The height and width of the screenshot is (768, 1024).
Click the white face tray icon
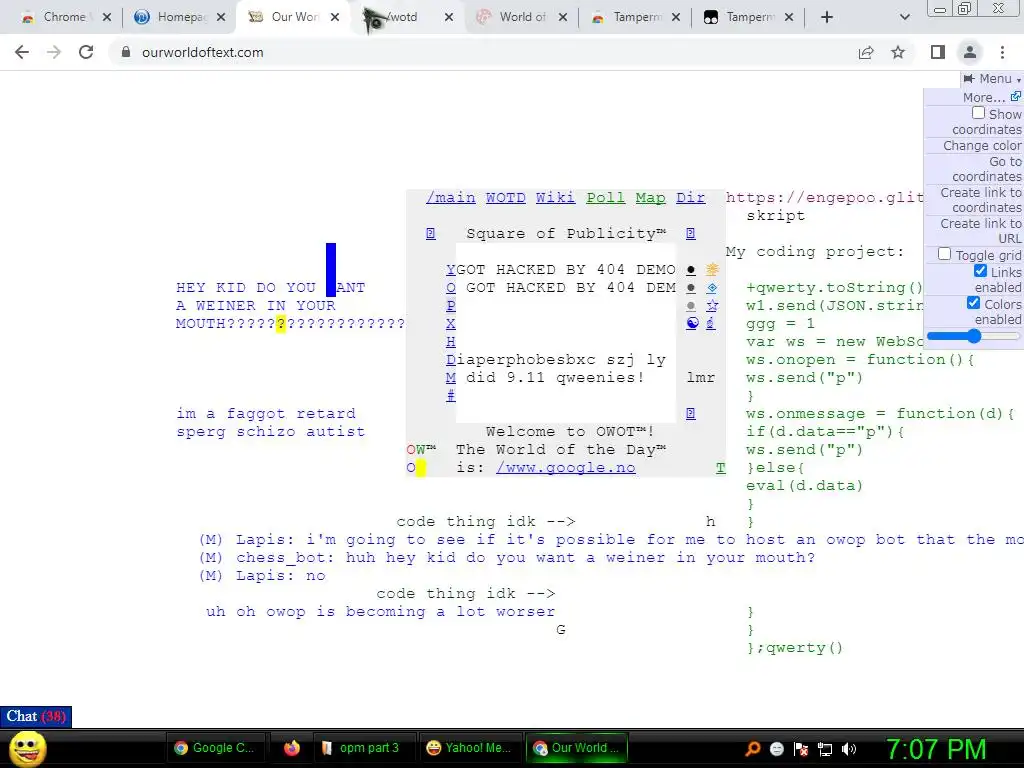[776, 749]
